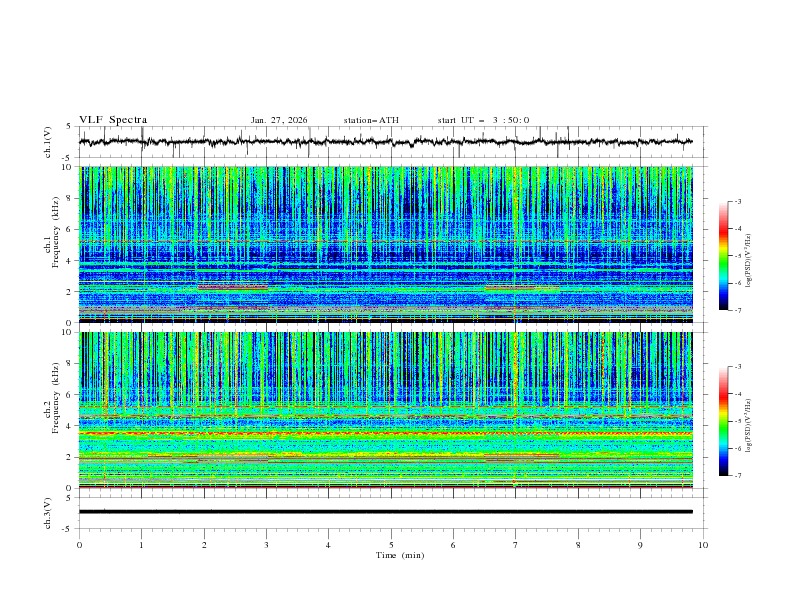This screenshot has width=792, height=612.
Task: Select the "ch.2 Frequency (kHz)" axis label
Action: pyautogui.click(x=52, y=410)
